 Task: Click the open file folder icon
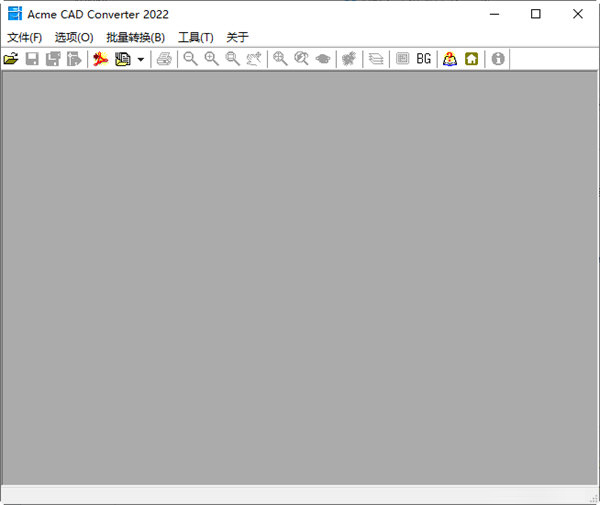point(11,59)
